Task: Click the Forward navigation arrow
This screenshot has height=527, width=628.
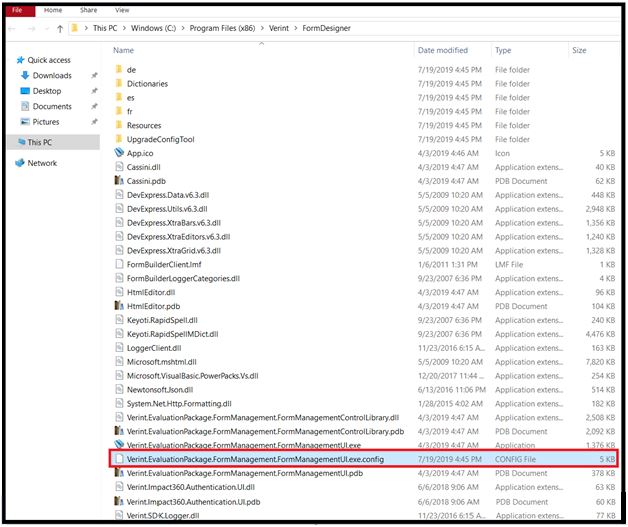Action: [x=32, y=28]
